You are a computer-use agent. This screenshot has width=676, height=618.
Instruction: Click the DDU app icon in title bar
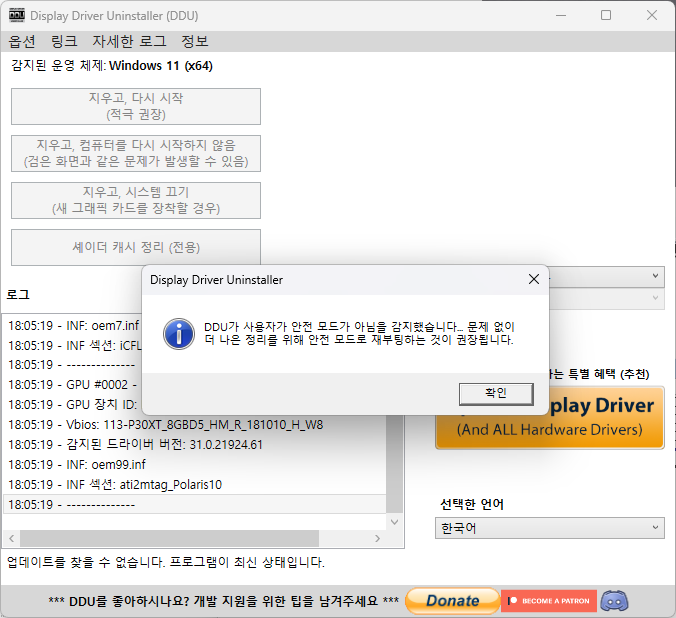(x=17, y=15)
